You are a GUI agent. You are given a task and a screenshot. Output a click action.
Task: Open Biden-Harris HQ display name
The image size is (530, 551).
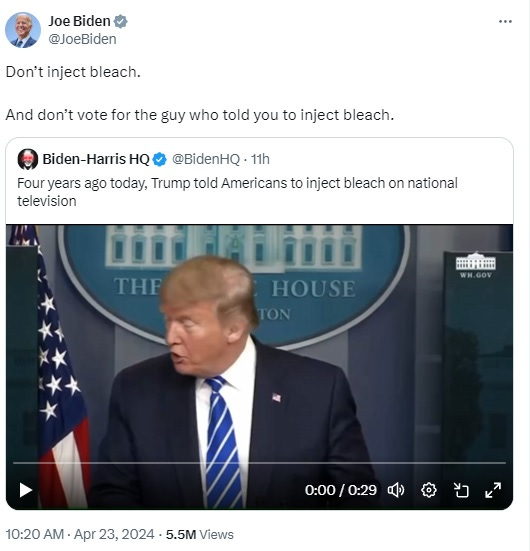[x=96, y=159]
